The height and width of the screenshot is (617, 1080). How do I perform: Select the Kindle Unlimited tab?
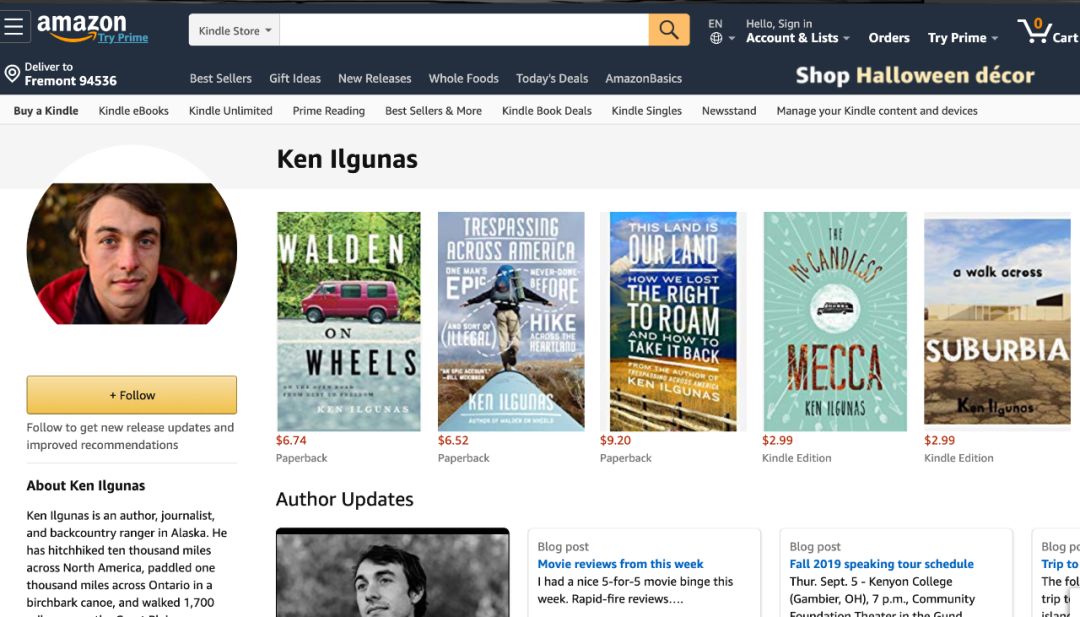[x=231, y=111]
